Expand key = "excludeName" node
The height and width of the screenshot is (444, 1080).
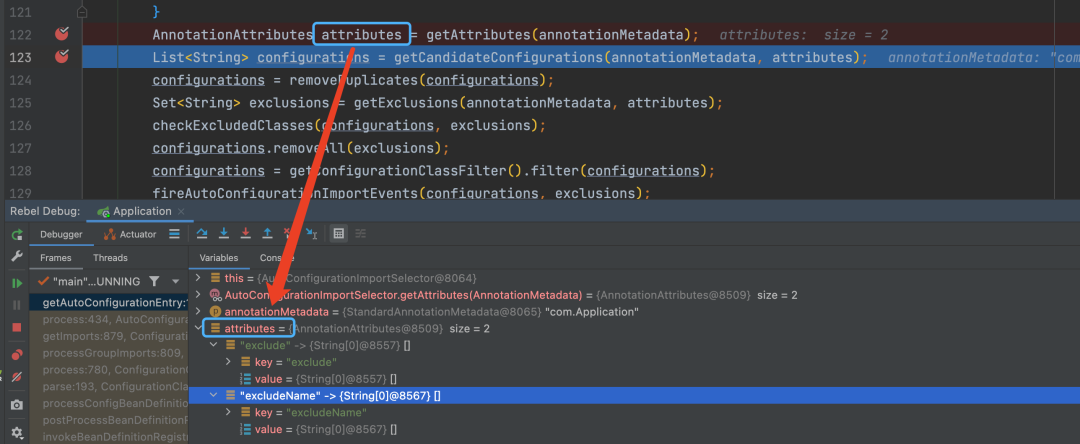(229, 412)
